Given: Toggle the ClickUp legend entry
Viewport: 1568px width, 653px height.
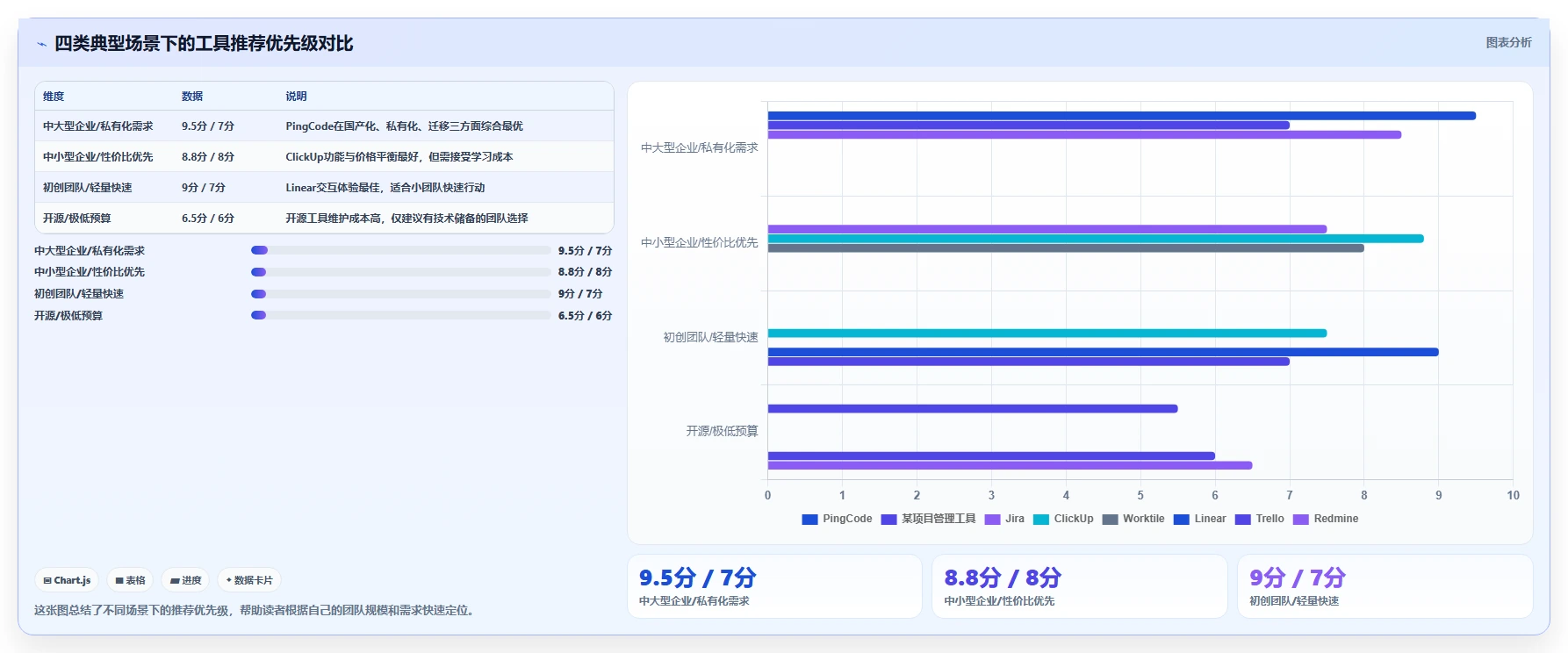Looking at the screenshot, I should (x=1063, y=519).
